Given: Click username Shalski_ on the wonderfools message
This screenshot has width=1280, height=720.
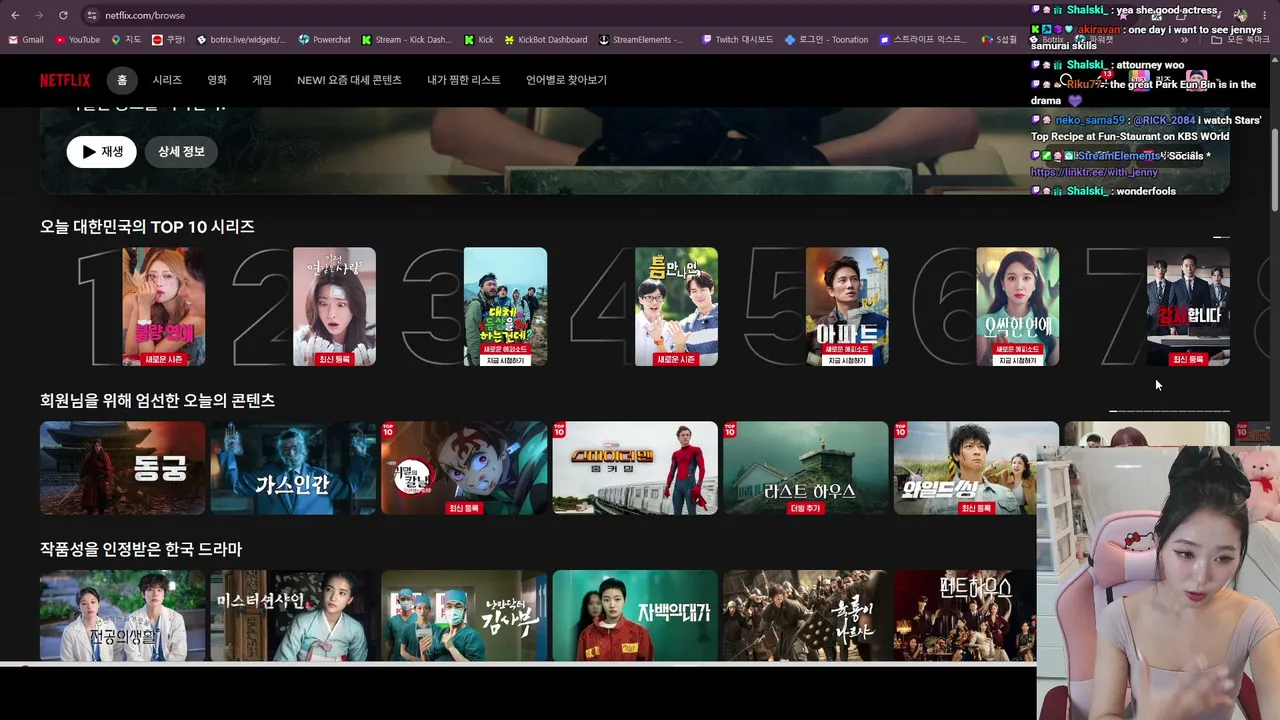Looking at the screenshot, I should 1088,191.
